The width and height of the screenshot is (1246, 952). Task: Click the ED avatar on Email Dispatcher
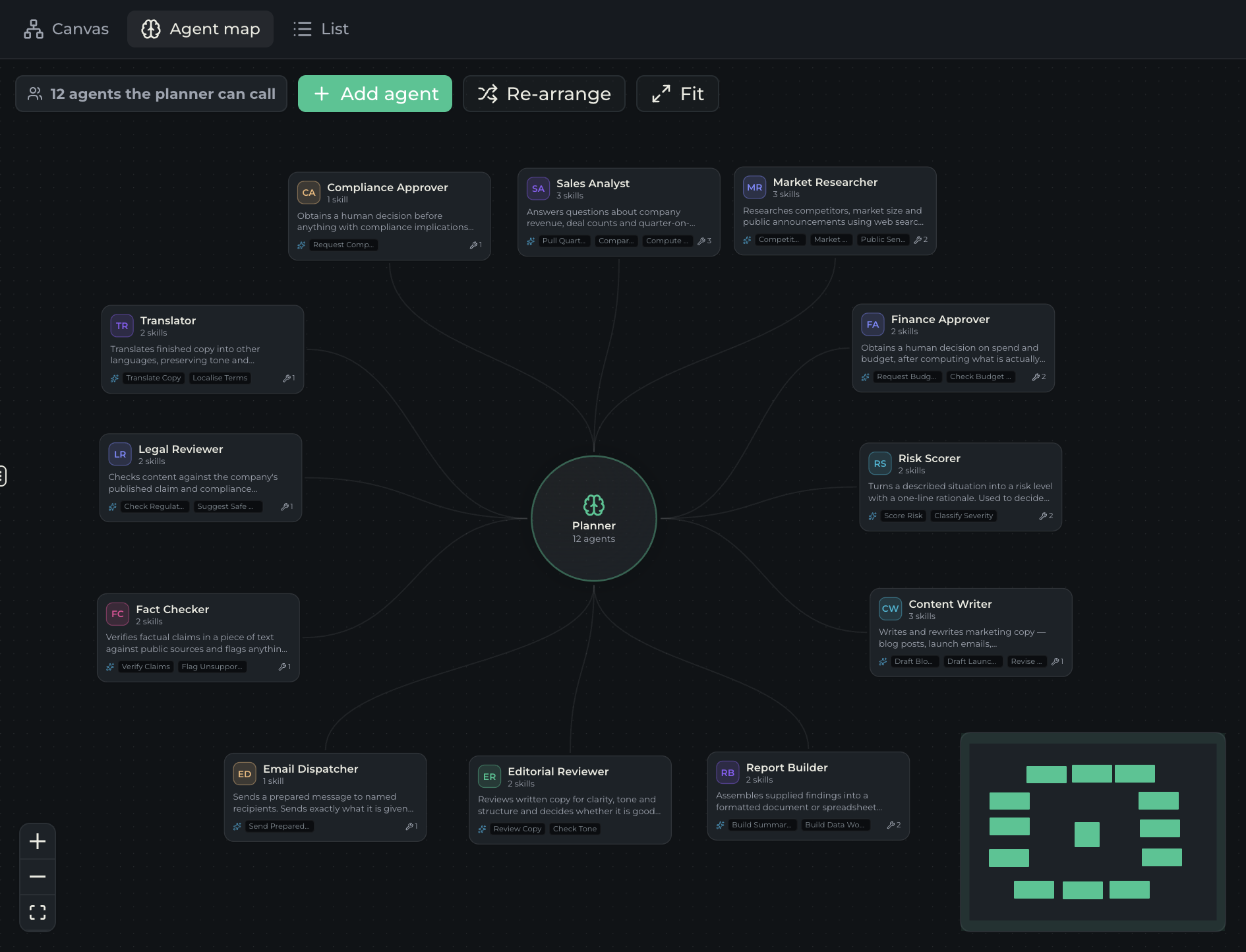pyautogui.click(x=245, y=774)
